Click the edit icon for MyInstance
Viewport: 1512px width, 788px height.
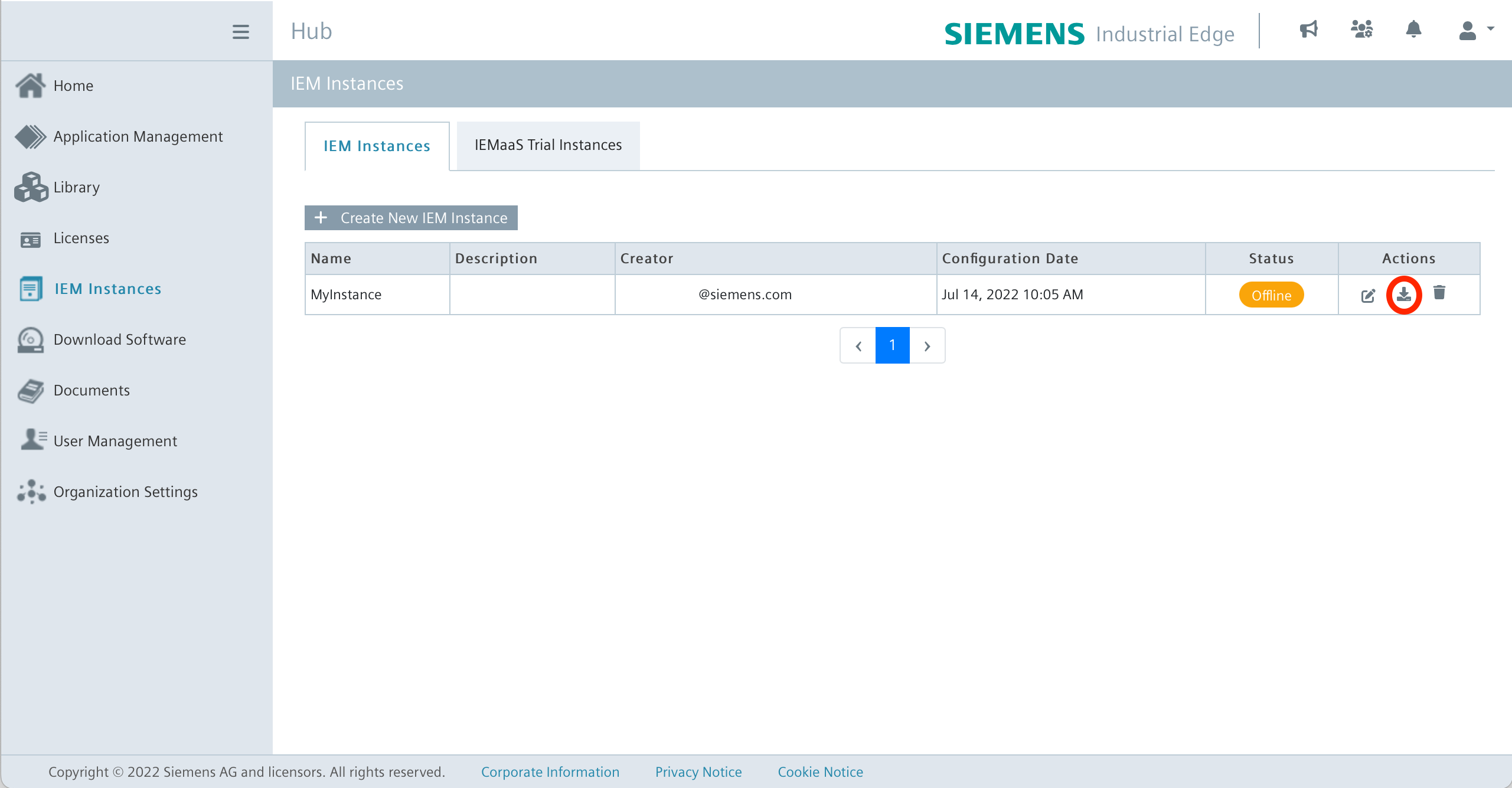click(x=1368, y=295)
